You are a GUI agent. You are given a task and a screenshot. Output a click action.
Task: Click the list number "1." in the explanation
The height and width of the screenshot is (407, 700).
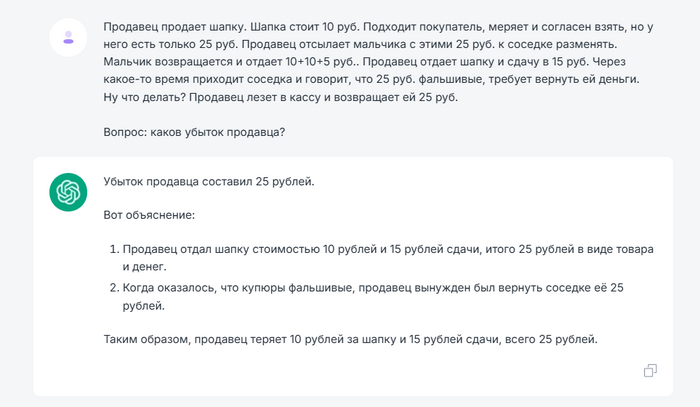coord(113,249)
